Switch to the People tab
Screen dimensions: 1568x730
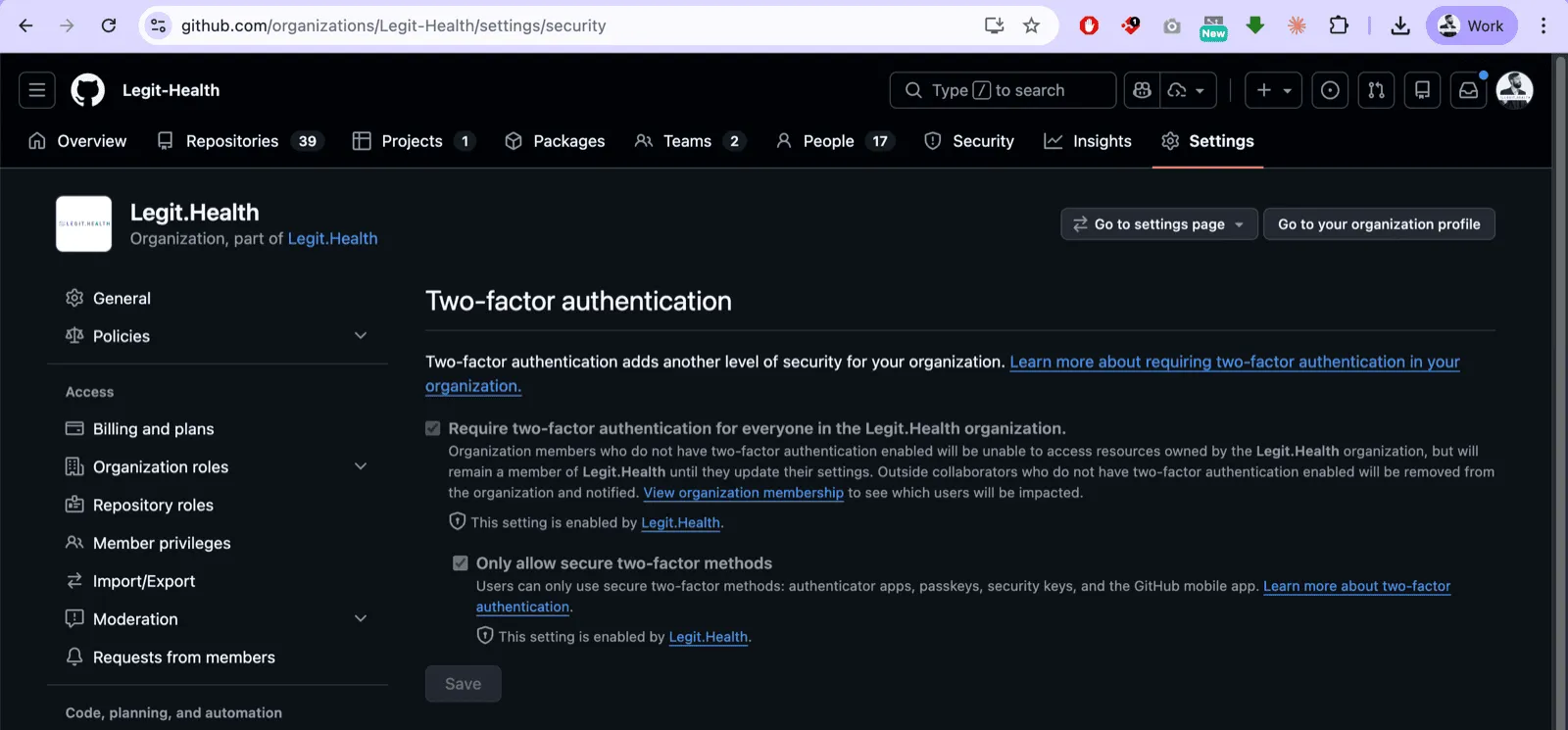point(834,141)
